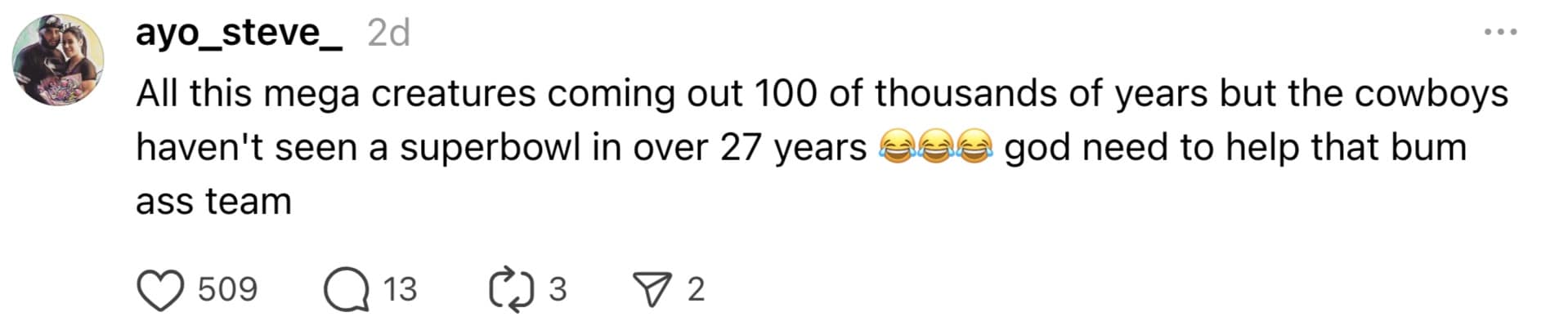Click the 2d timestamp
Viewport: 1568px width, 335px height.
(388, 33)
